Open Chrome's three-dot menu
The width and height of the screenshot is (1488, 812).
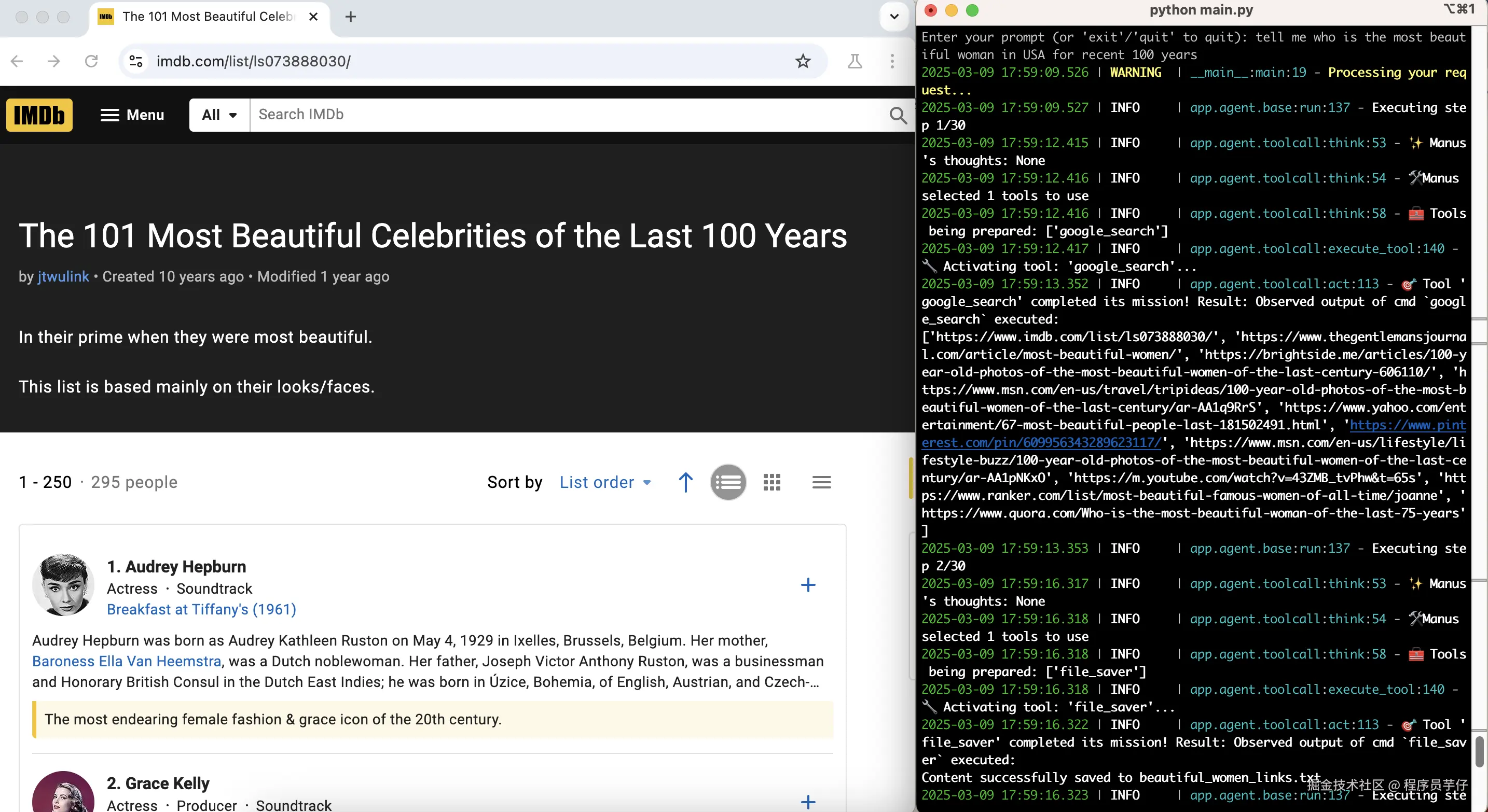(x=892, y=61)
